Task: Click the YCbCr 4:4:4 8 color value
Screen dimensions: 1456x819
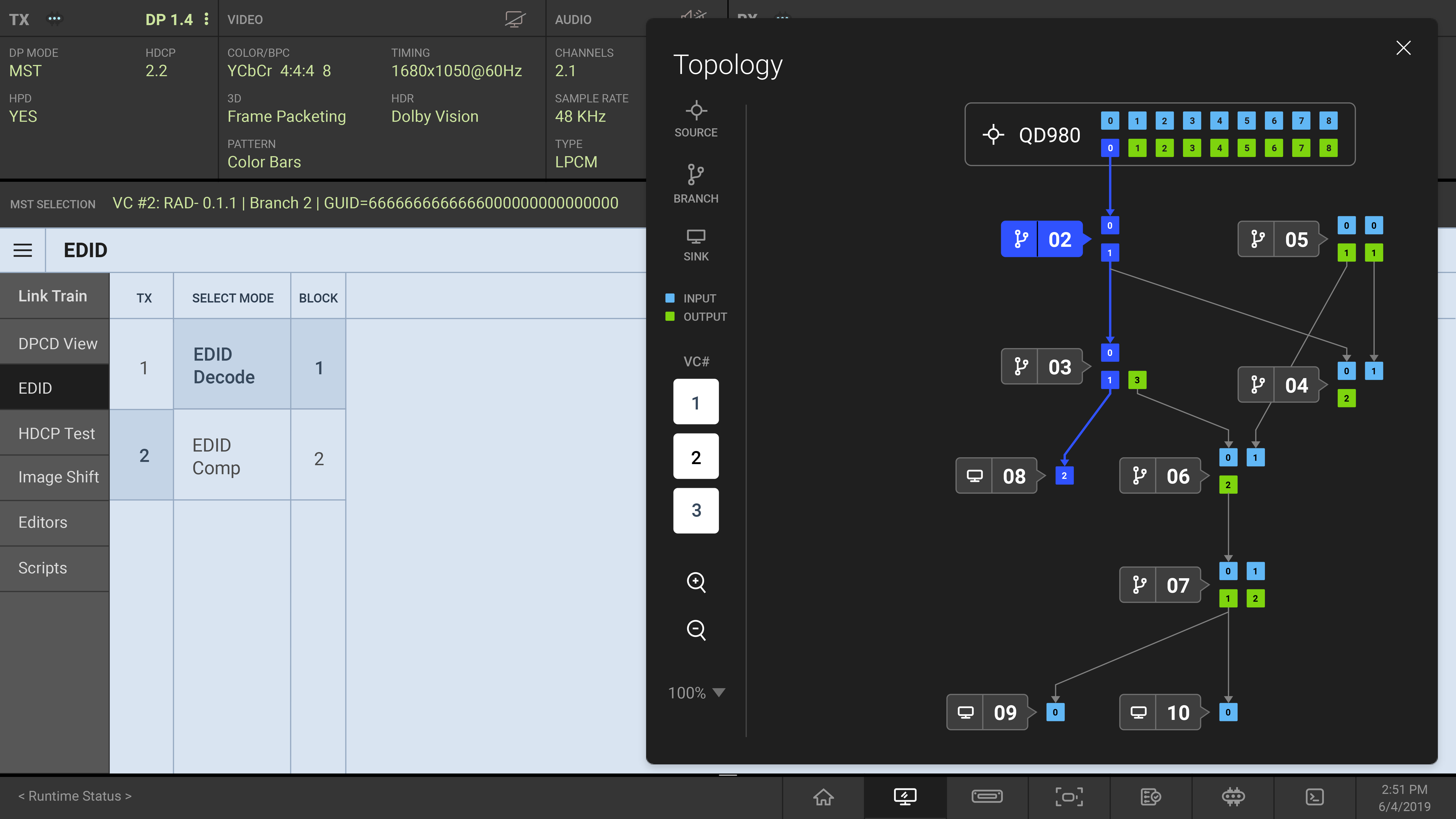Action: pyautogui.click(x=279, y=71)
